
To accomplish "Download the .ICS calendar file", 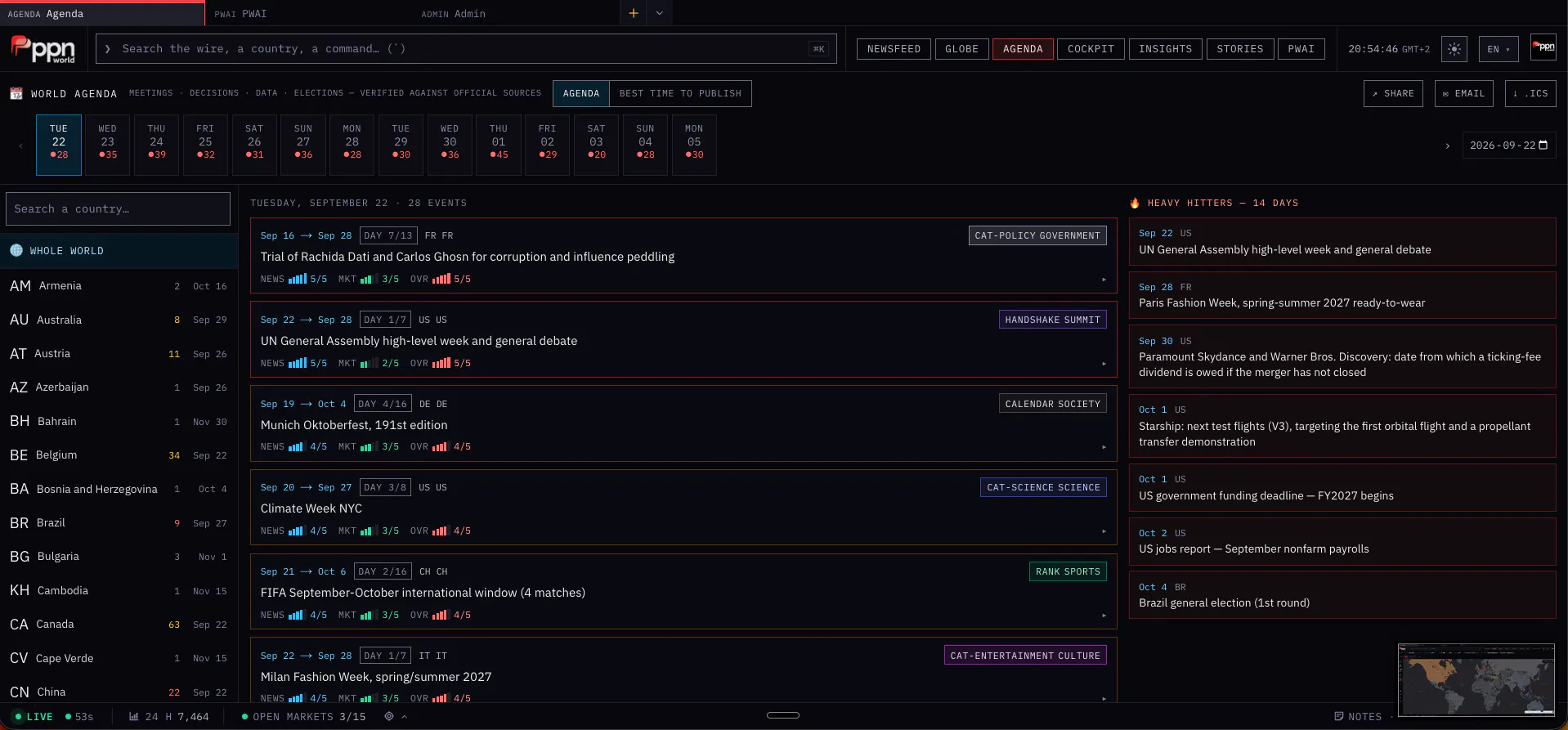I will tap(1530, 93).
